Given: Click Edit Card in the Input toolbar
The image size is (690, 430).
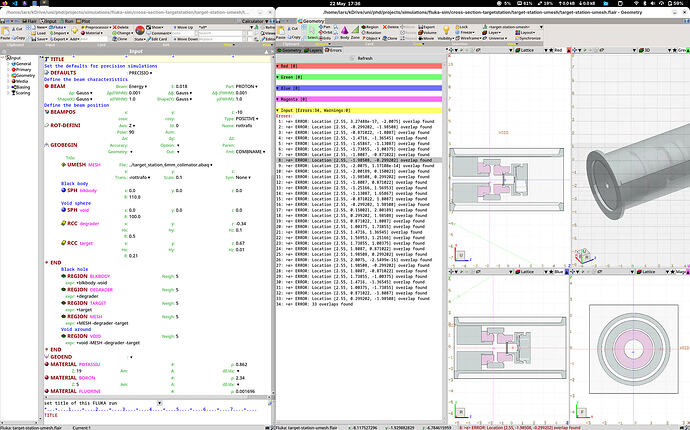Looking at the screenshot, I should (x=156, y=39).
